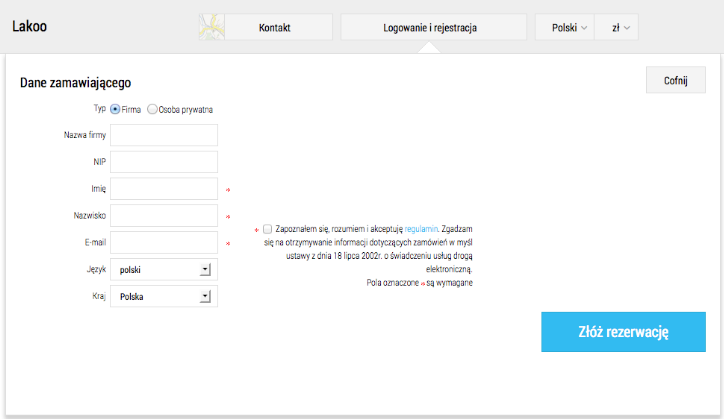Open Logowanie i rejestracja
Screen dimensions: 724x419
(434, 27)
